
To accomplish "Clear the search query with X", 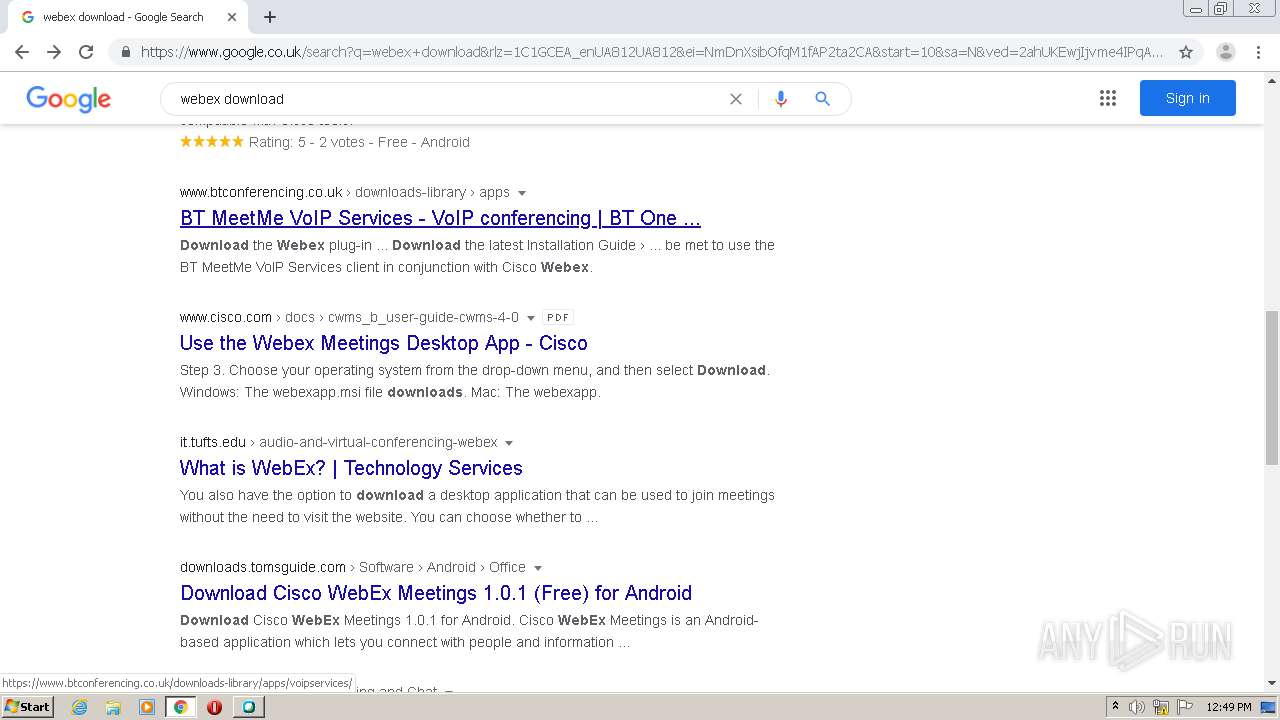I will [736, 99].
